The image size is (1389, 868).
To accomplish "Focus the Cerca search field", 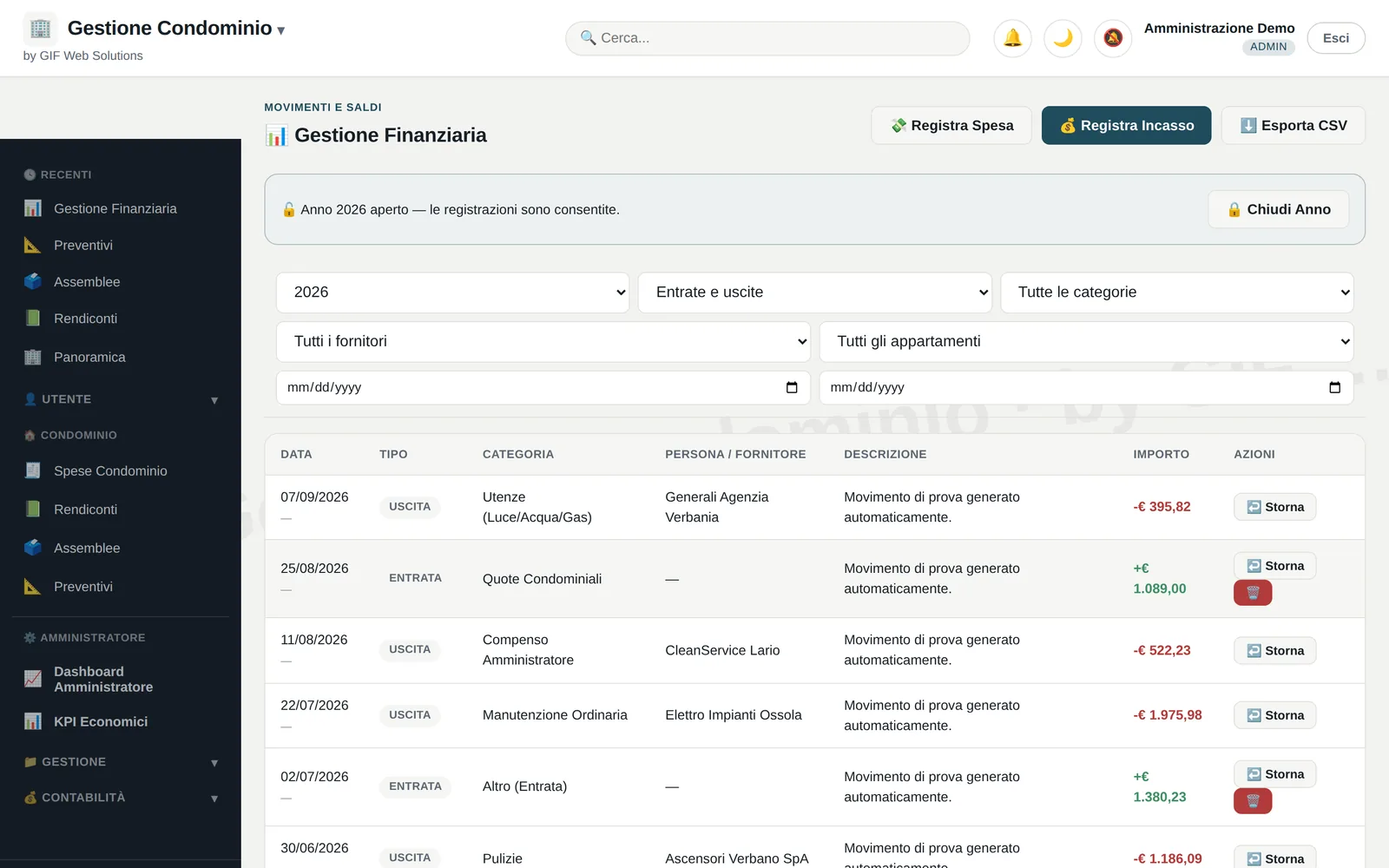I will coord(767,38).
